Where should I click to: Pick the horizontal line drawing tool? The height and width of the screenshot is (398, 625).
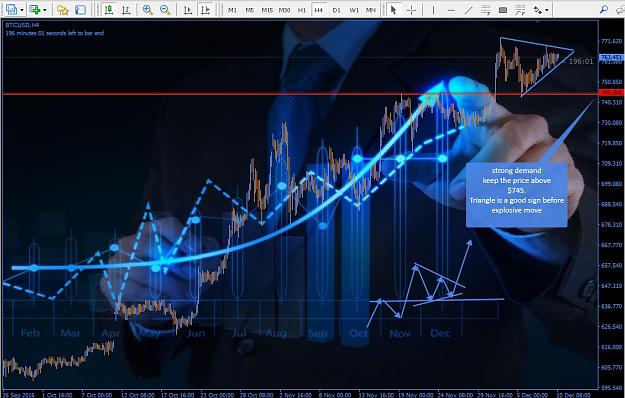click(451, 10)
